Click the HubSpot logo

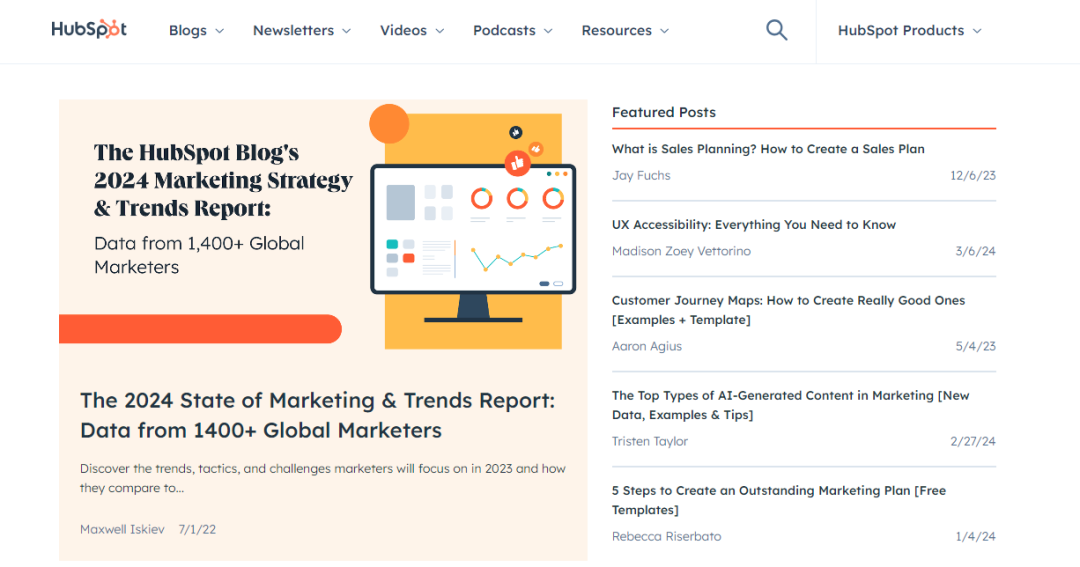tap(89, 29)
